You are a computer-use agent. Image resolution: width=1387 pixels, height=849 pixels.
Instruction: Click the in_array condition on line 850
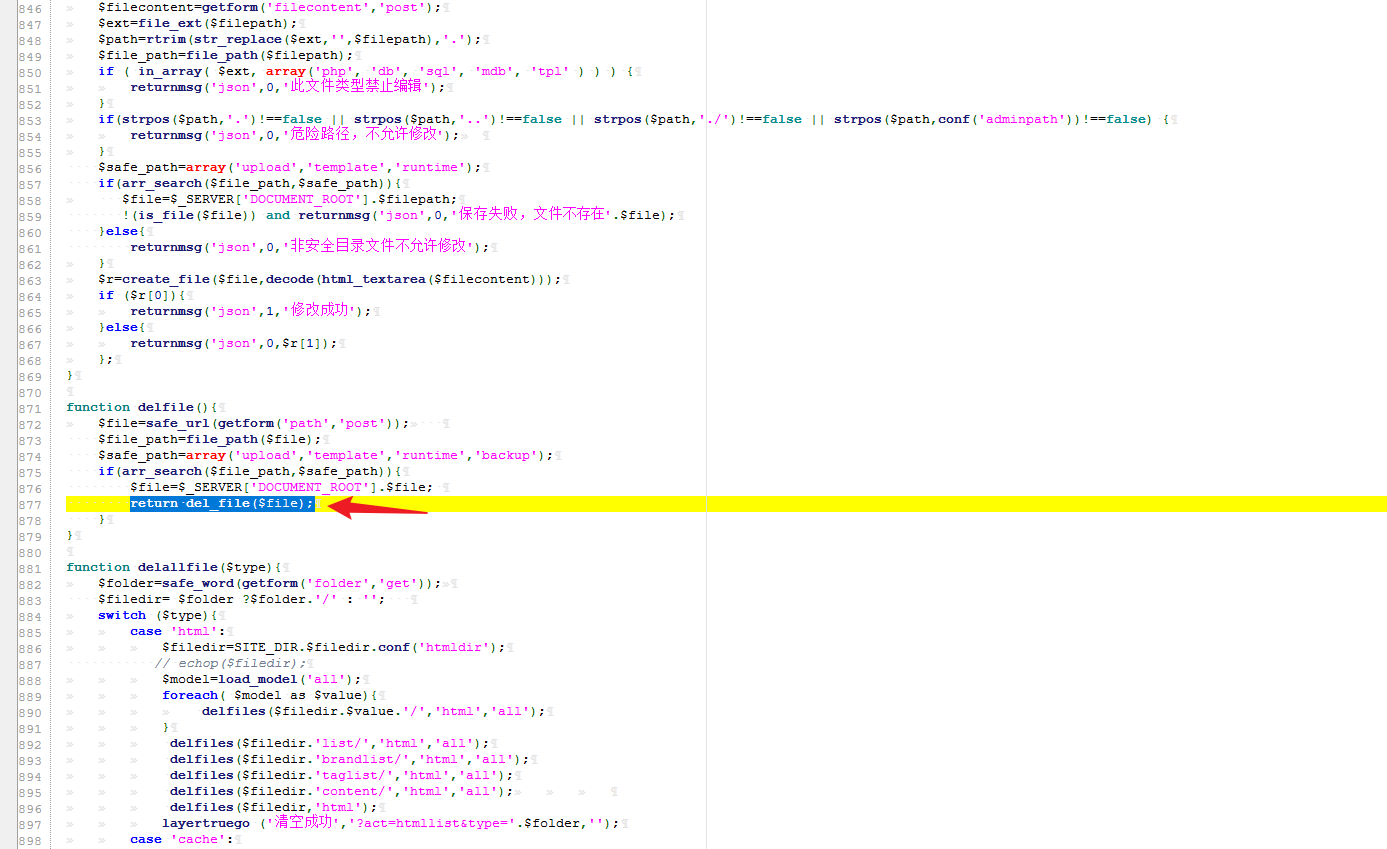click(x=170, y=71)
